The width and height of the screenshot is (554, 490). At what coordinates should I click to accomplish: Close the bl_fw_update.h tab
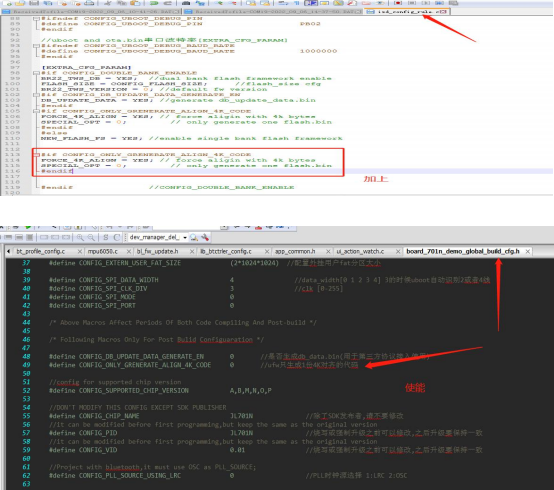192,251
